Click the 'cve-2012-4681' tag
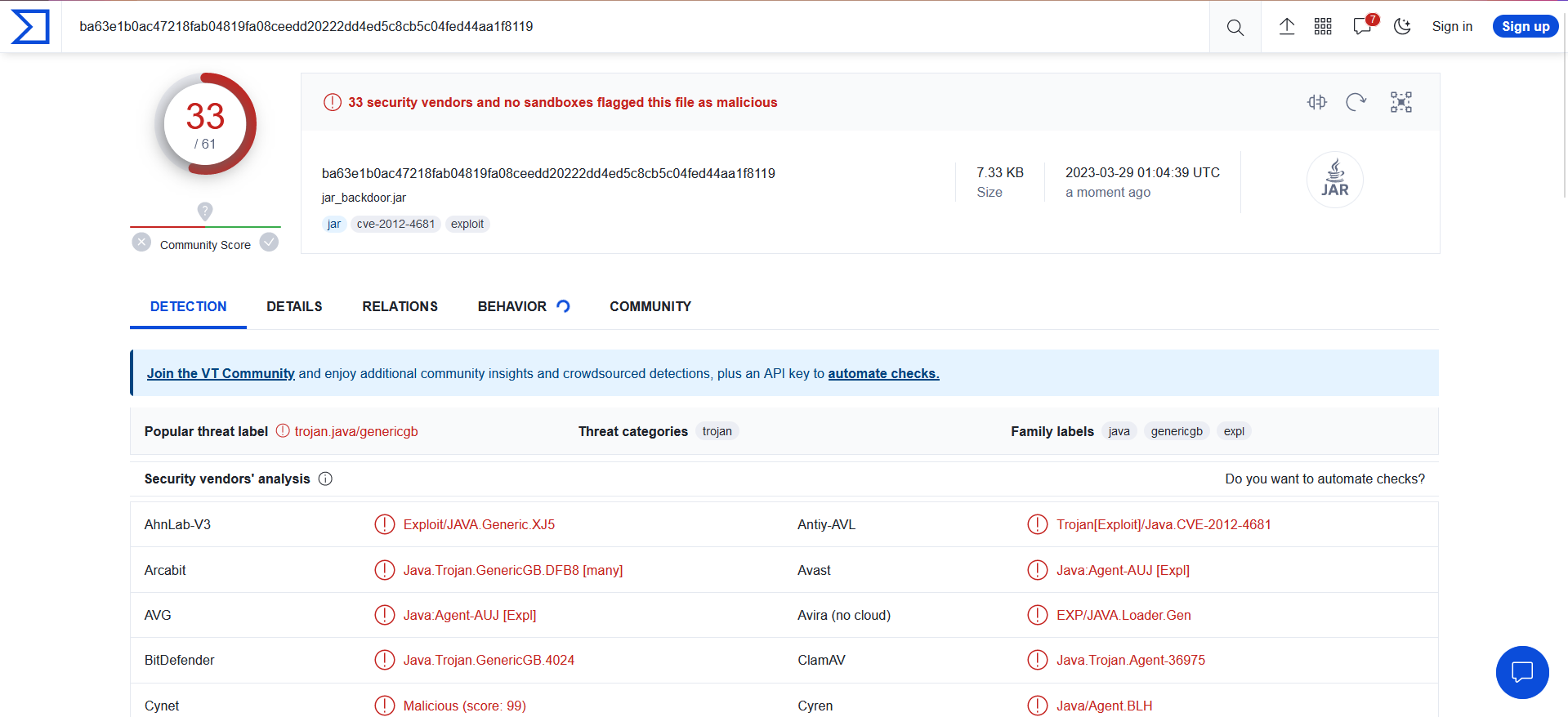 pos(395,224)
